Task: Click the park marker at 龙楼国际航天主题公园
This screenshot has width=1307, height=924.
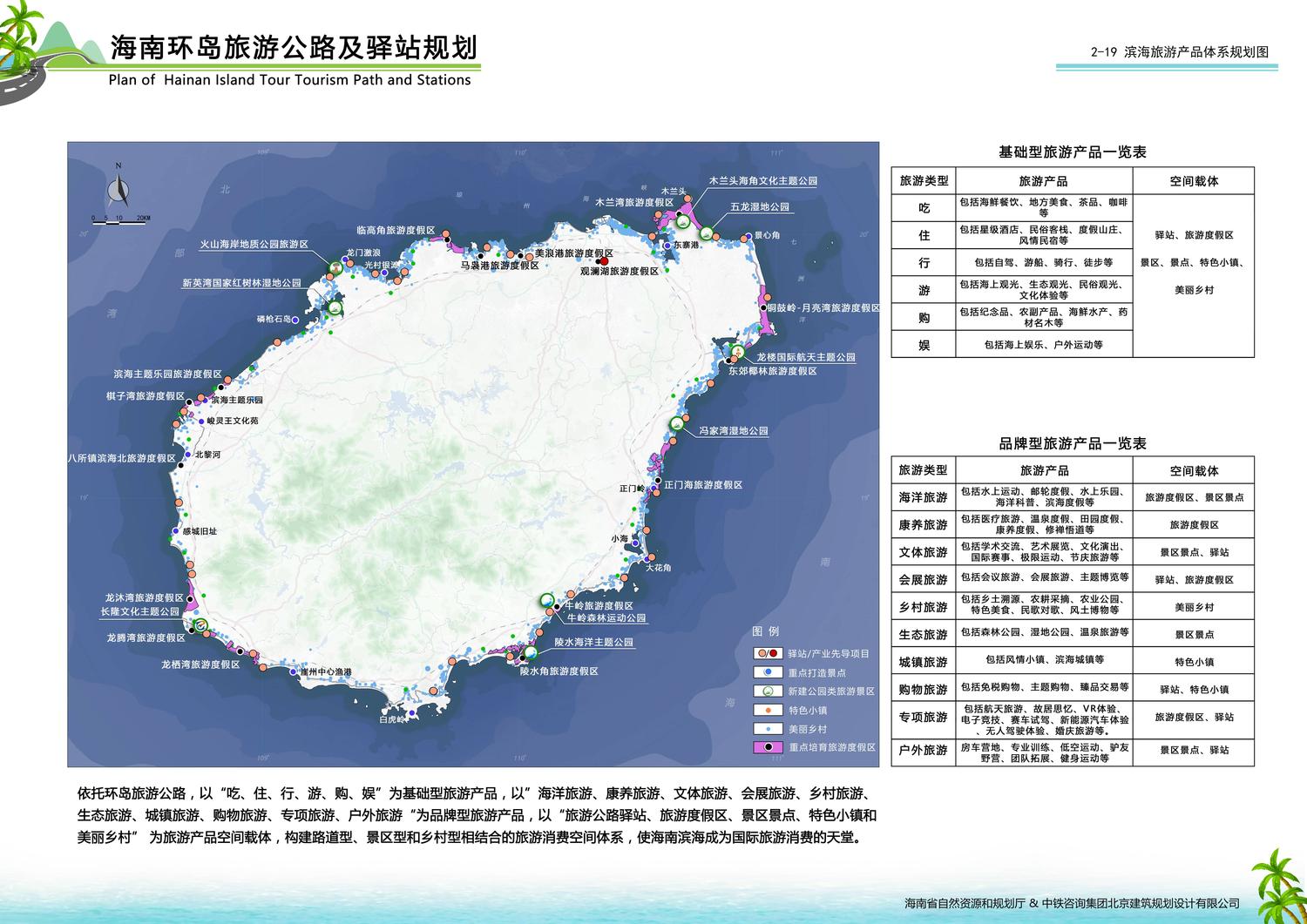Action: tap(737, 351)
